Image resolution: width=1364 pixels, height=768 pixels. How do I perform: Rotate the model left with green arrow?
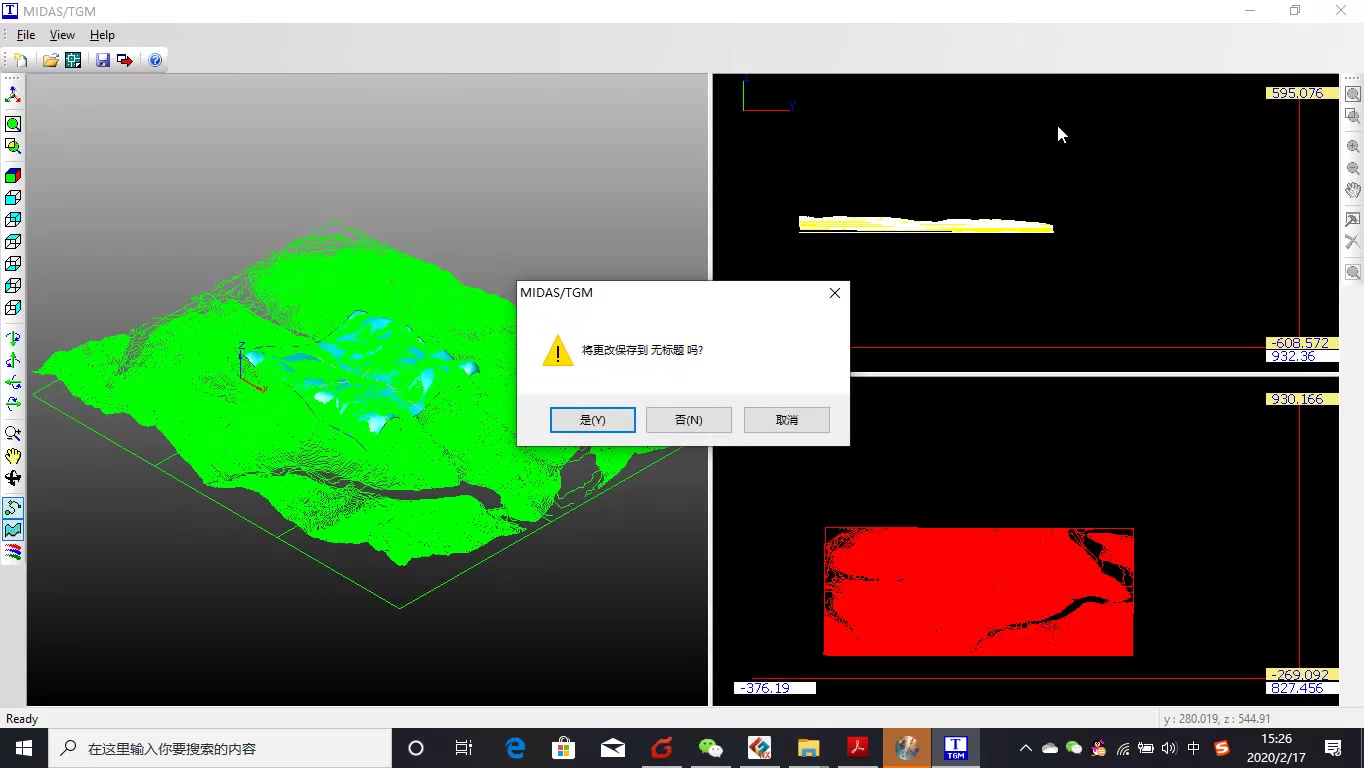[x=13, y=382]
